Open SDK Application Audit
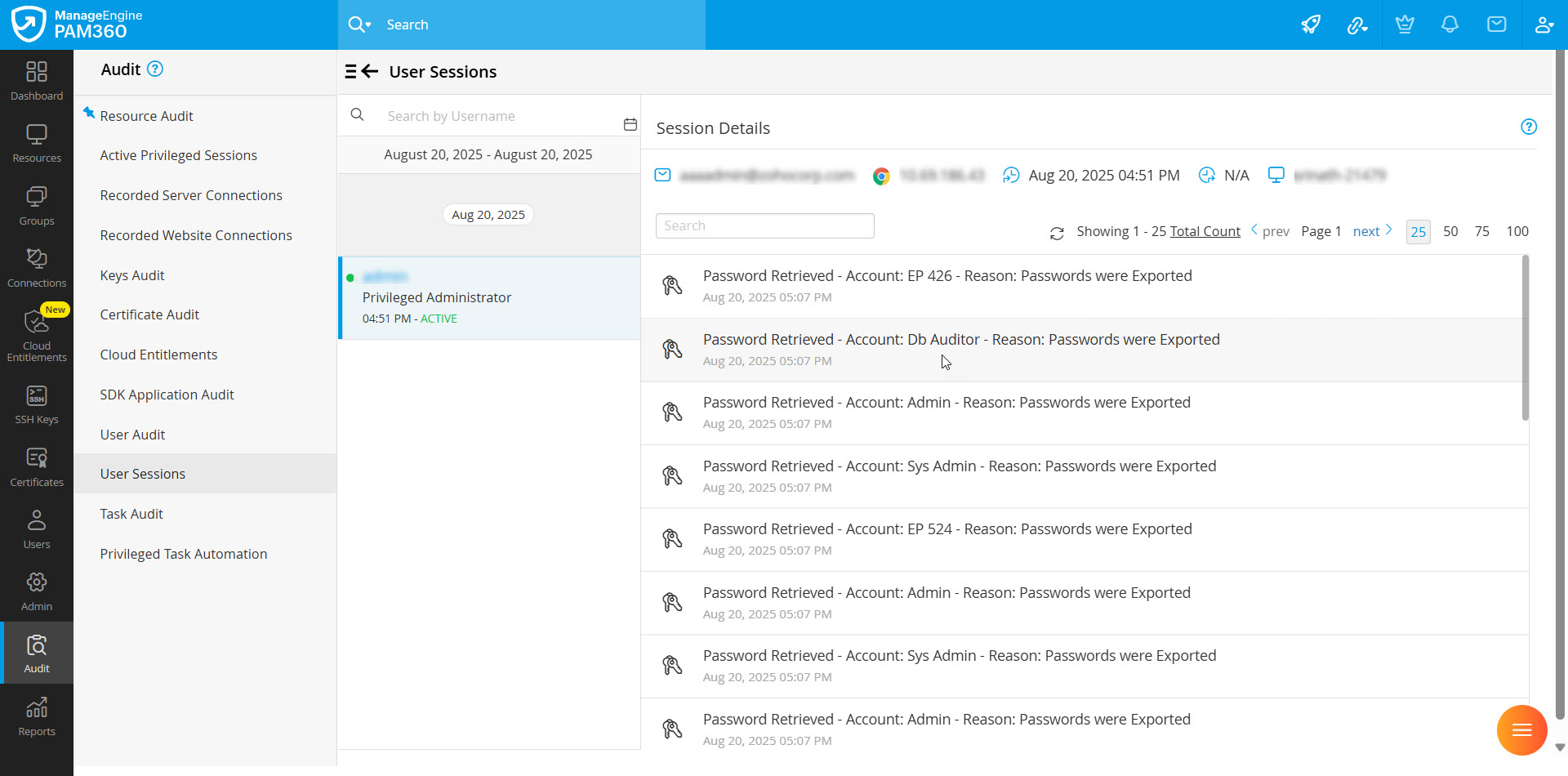This screenshot has width=1568, height=776. pyautogui.click(x=167, y=395)
